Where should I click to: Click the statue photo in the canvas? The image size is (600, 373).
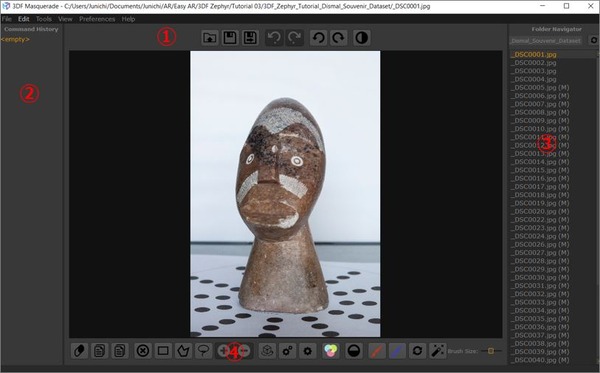[x=285, y=194]
